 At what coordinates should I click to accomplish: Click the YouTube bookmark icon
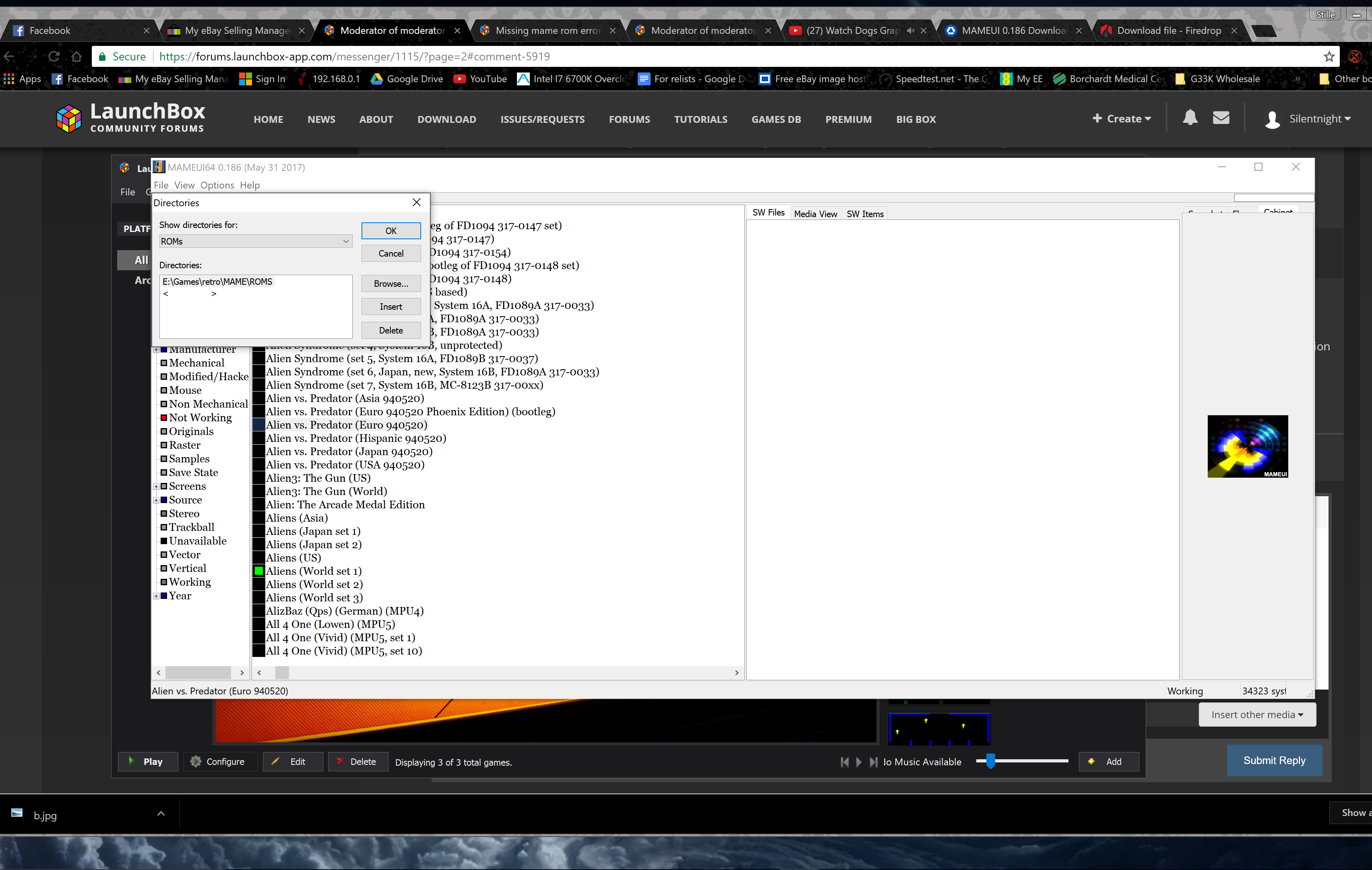(x=459, y=79)
